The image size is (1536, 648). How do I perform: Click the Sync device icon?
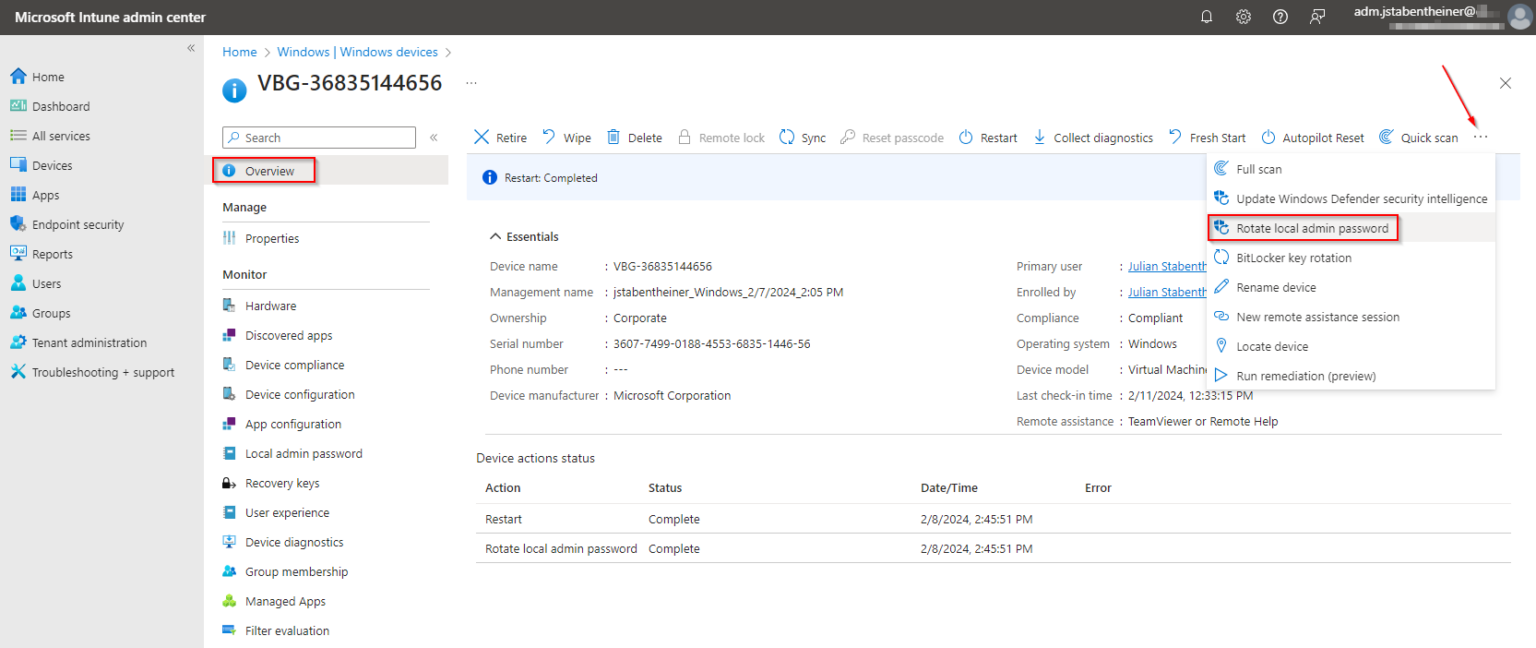pos(787,137)
